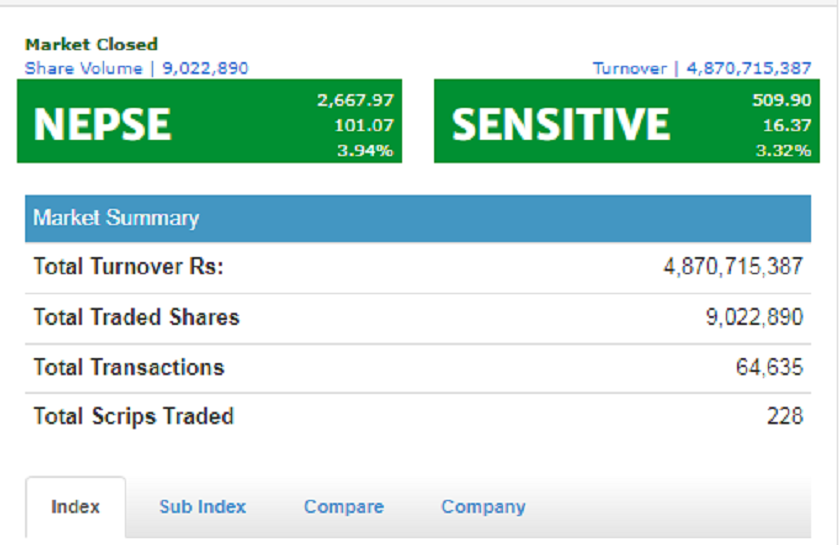Screen dimensions: 840x545
Task: Click the Total Traded Shares row label
Action: tap(136, 318)
